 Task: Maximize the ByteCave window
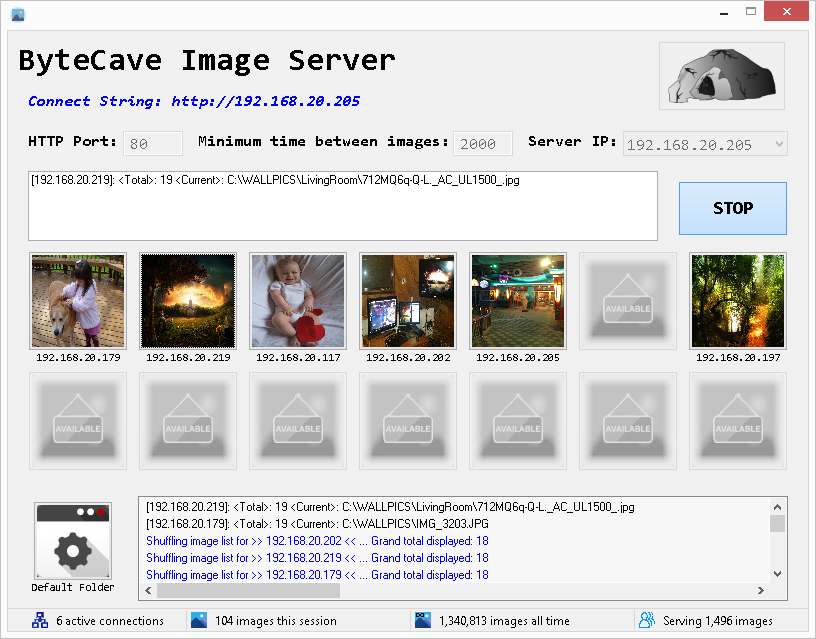tap(750, 11)
